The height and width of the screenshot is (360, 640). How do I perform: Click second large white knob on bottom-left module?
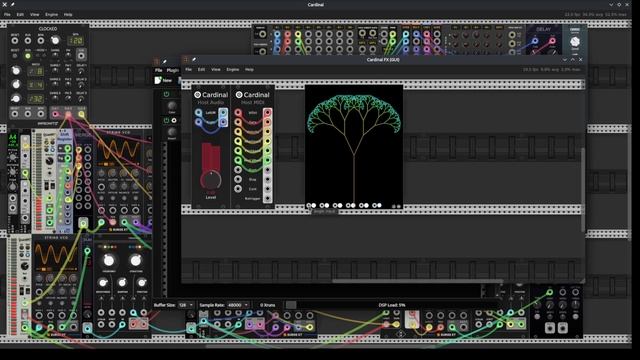coord(136,260)
